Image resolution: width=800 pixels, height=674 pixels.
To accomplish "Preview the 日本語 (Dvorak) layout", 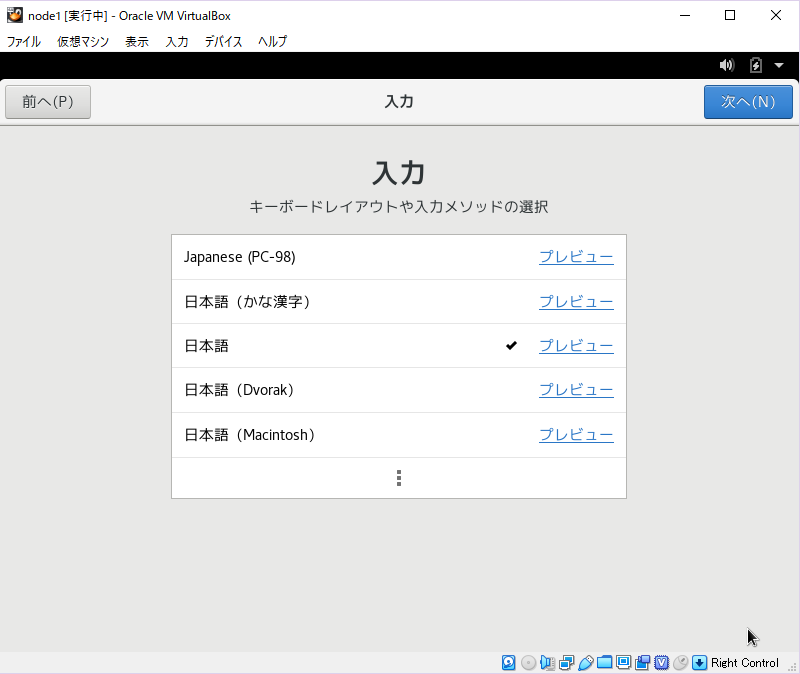I will pyautogui.click(x=576, y=390).
